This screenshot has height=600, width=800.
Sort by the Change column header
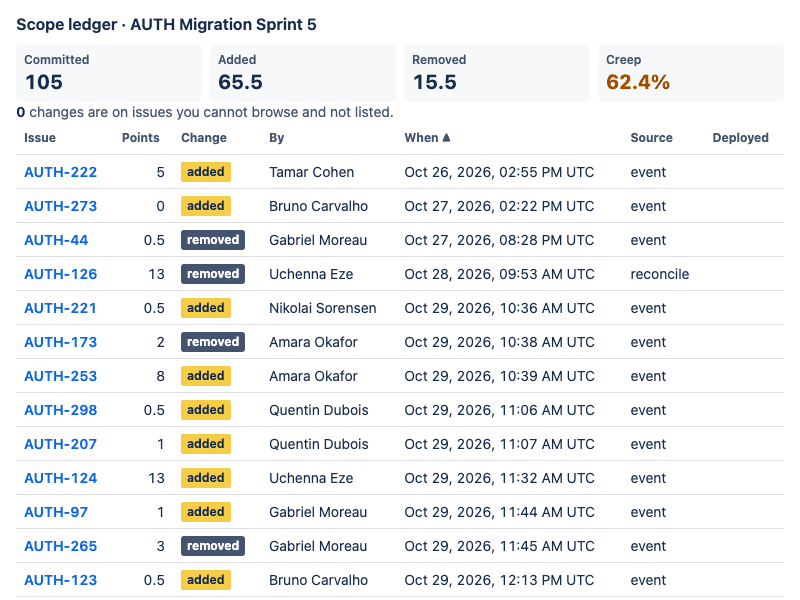pyautogui.click(x=204, y=138)
